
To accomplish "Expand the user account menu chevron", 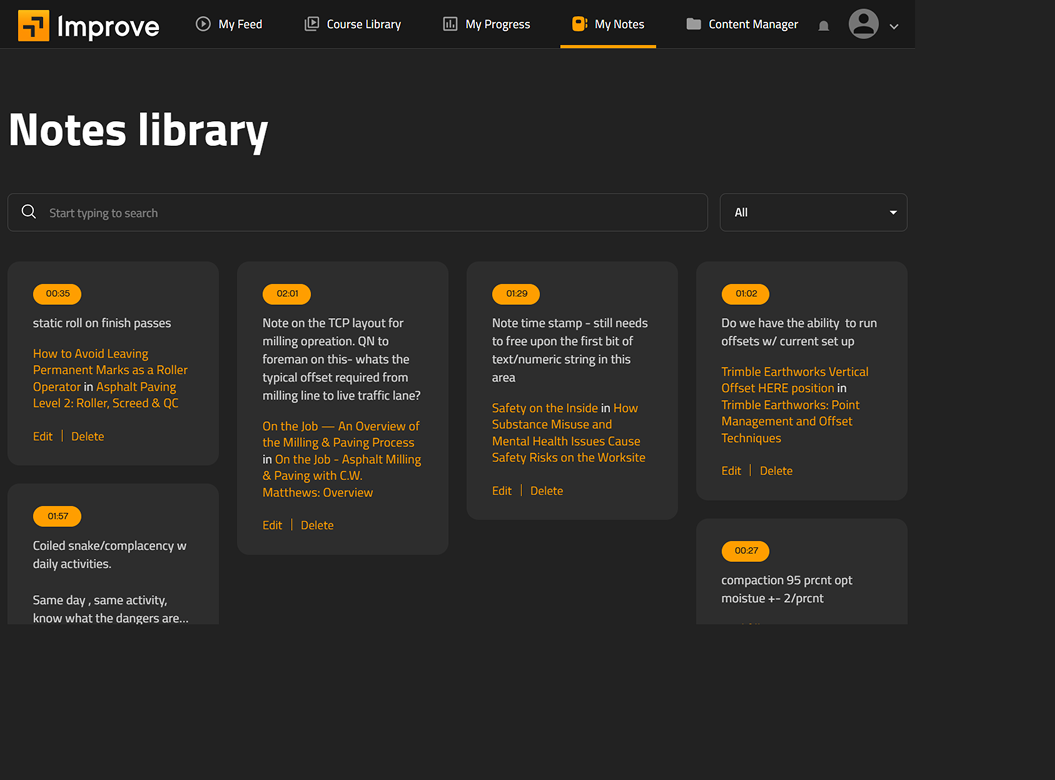I will coord(894,27).
